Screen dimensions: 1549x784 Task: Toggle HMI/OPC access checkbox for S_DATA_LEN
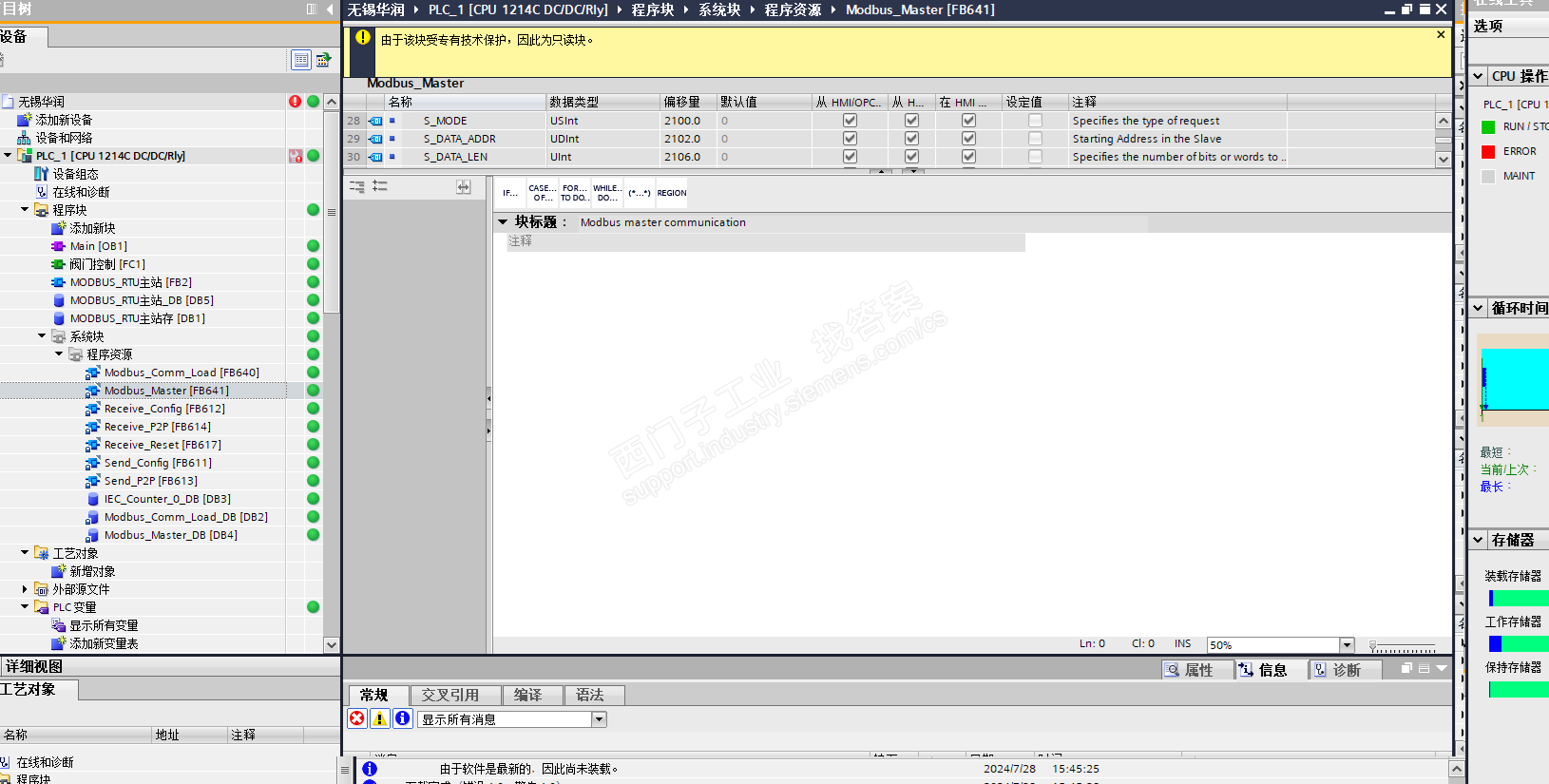850,157
